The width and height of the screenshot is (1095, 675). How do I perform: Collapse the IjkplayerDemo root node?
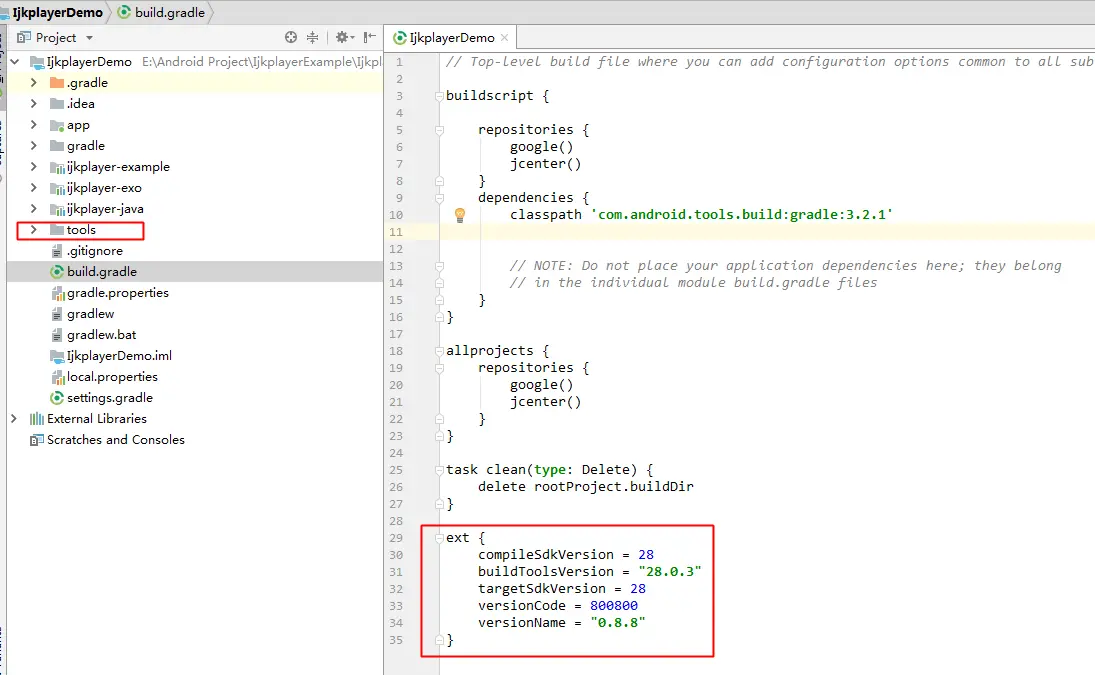tap(14, 61)
